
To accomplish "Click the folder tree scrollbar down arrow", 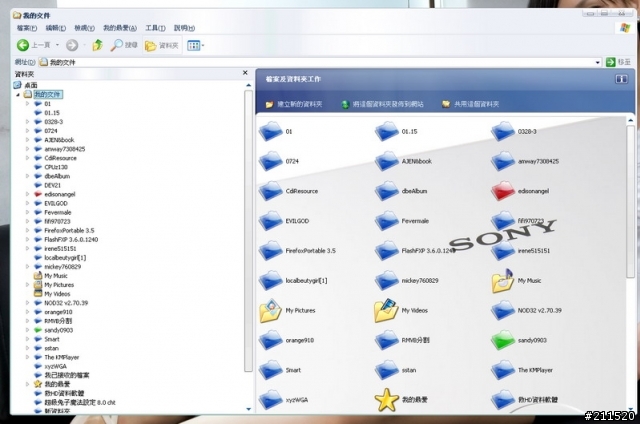I will pyautogui.click(x=249, y=409).
